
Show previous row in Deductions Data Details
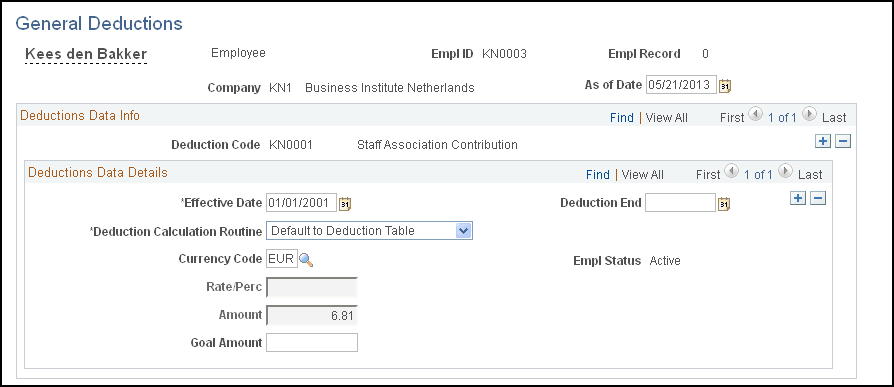(731, 170)
